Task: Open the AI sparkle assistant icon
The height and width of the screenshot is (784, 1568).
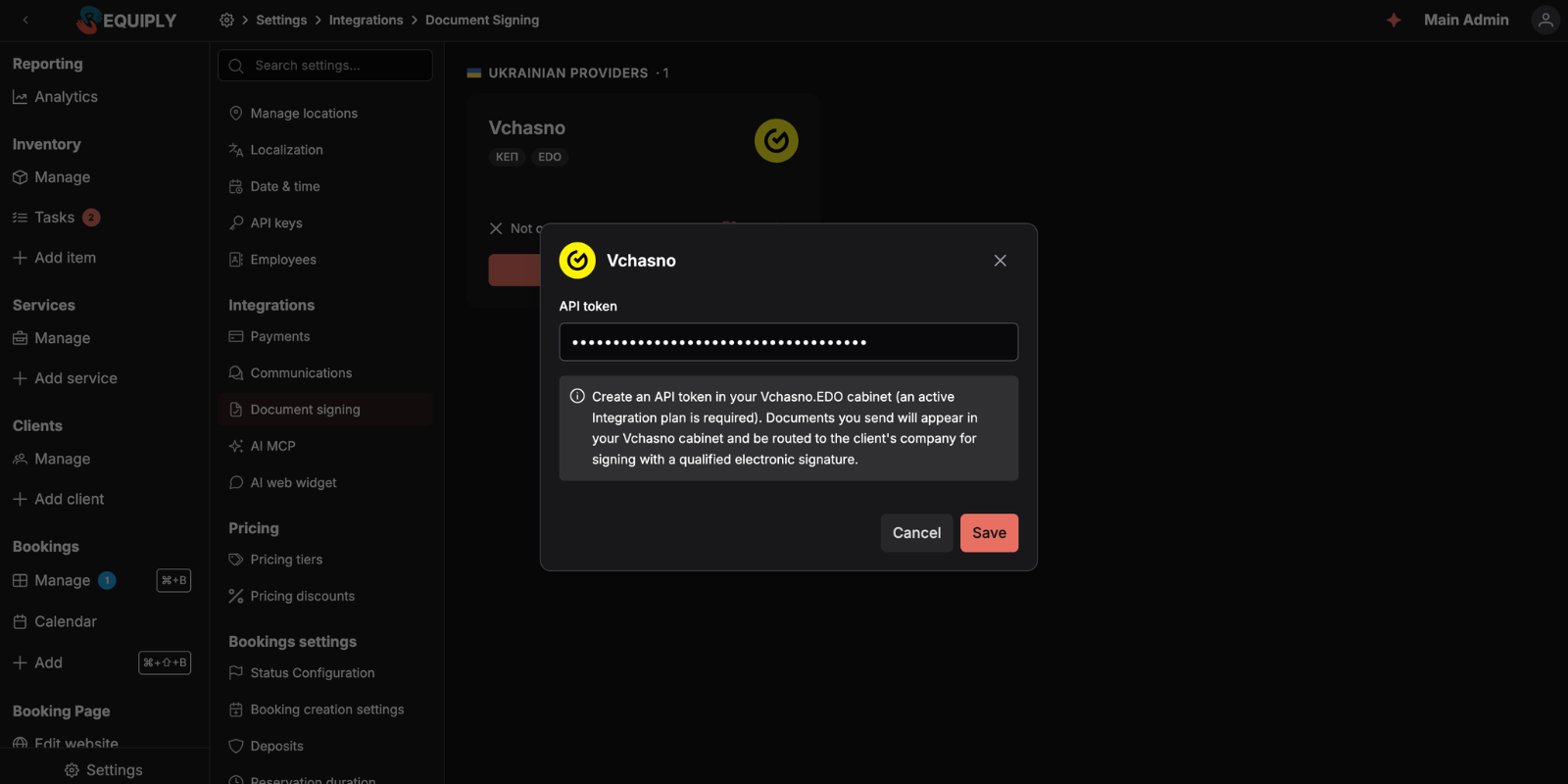Action: 1394,20
